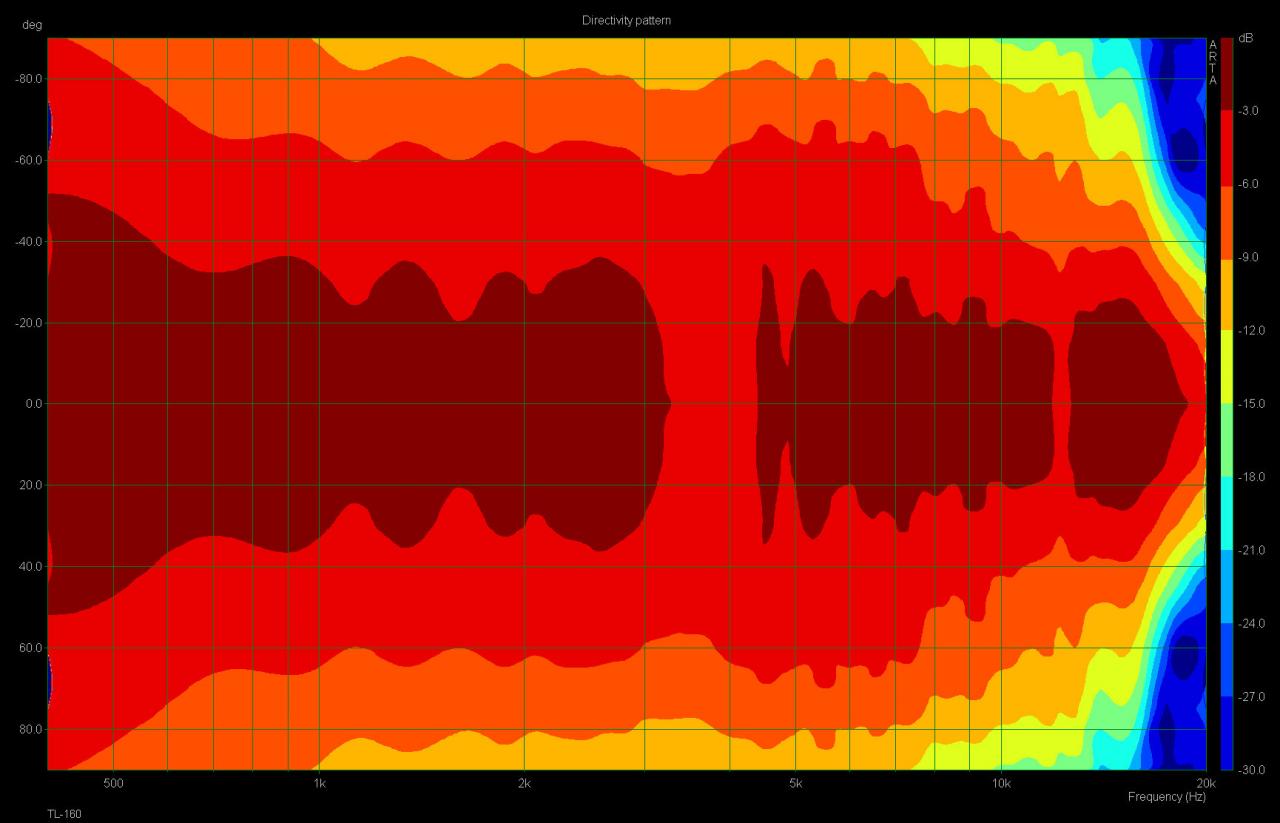Click the -15.0 value on the dB legend

click(1252, 404)
